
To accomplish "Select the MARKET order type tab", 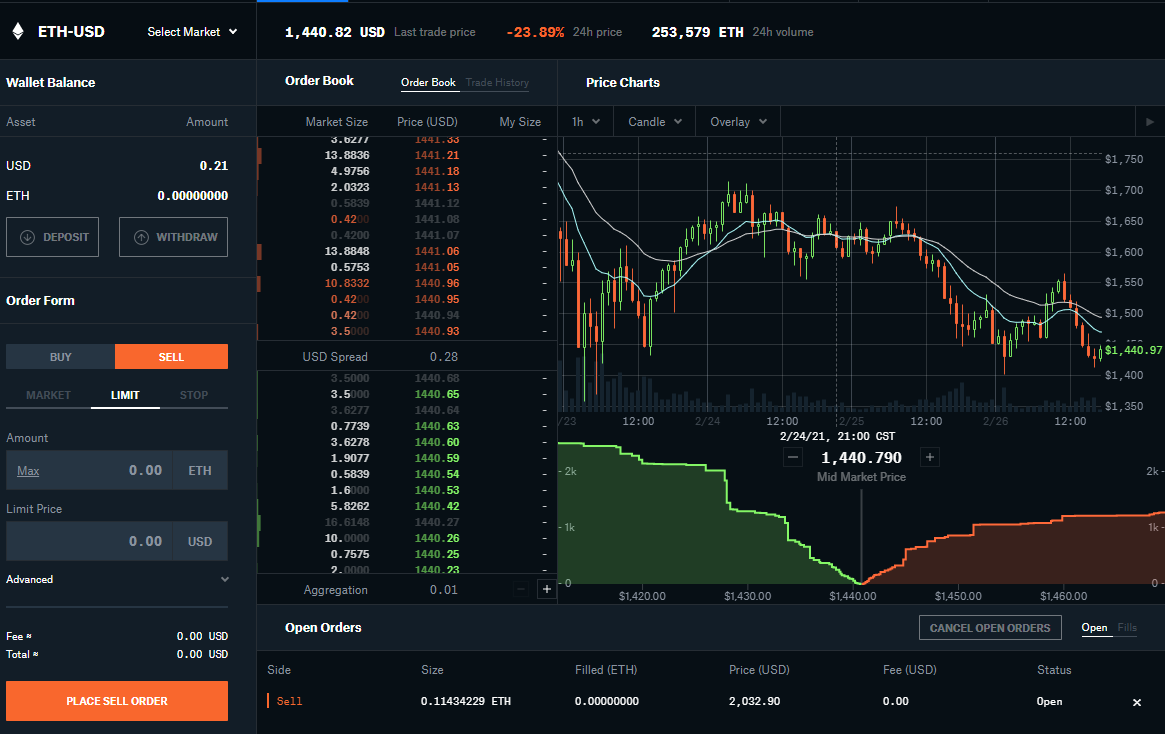I will 48,395.
